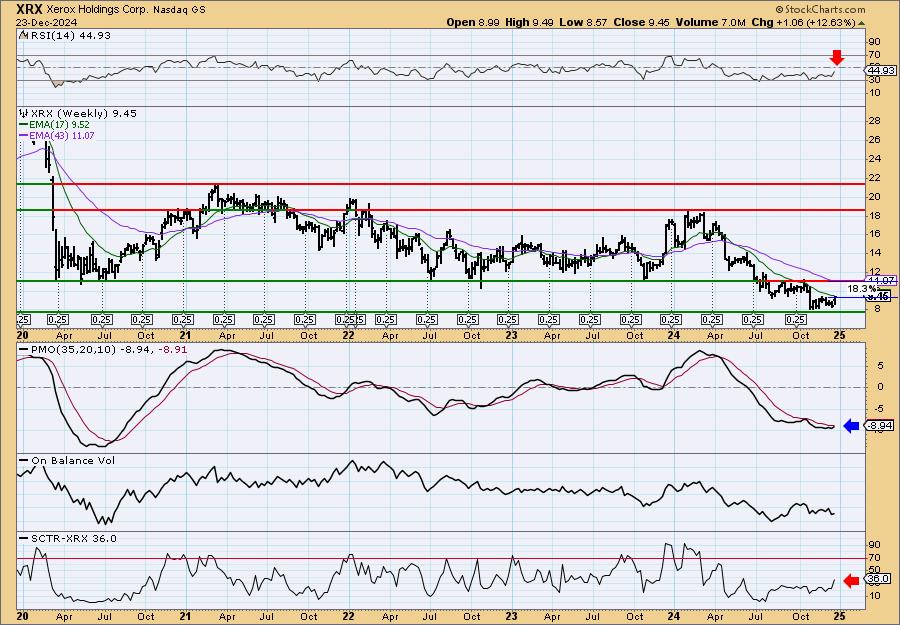Click the 0.25 dividend marker above Oct 2024

[x=797, y=320]
